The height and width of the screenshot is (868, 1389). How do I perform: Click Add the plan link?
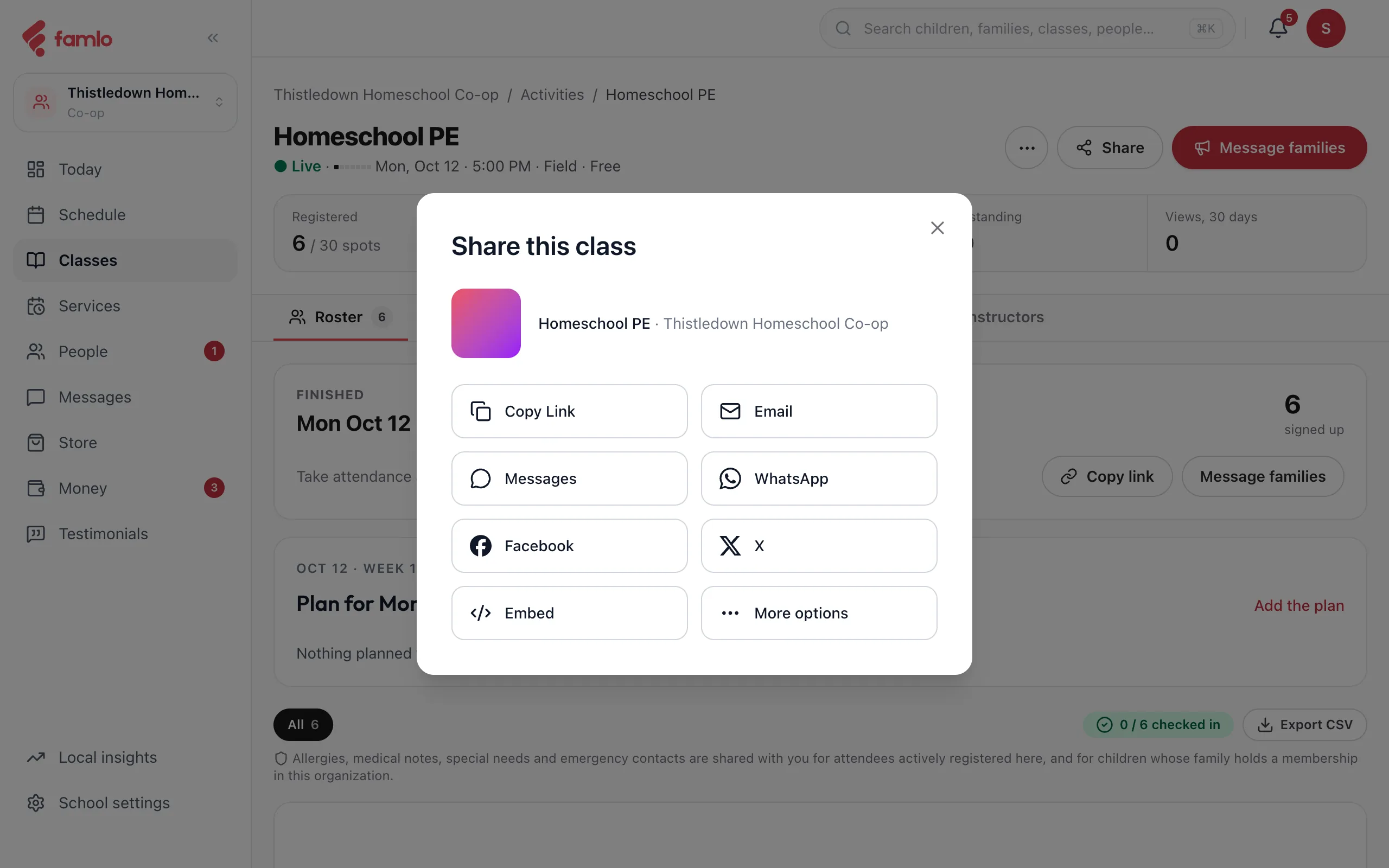click(x=1299, y=605)
